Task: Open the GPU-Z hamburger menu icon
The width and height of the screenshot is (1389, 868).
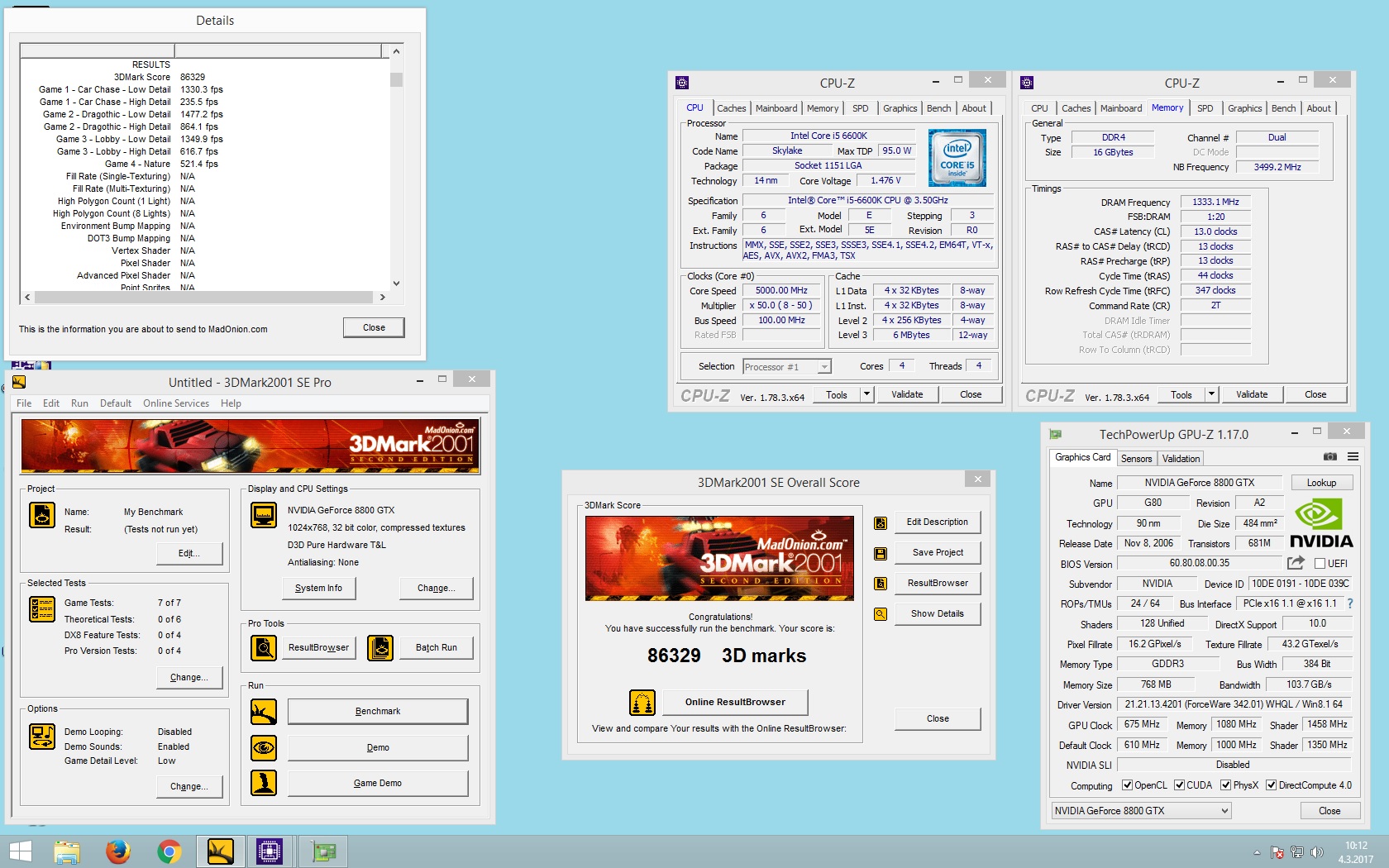Action: [x=1353, y=457]
